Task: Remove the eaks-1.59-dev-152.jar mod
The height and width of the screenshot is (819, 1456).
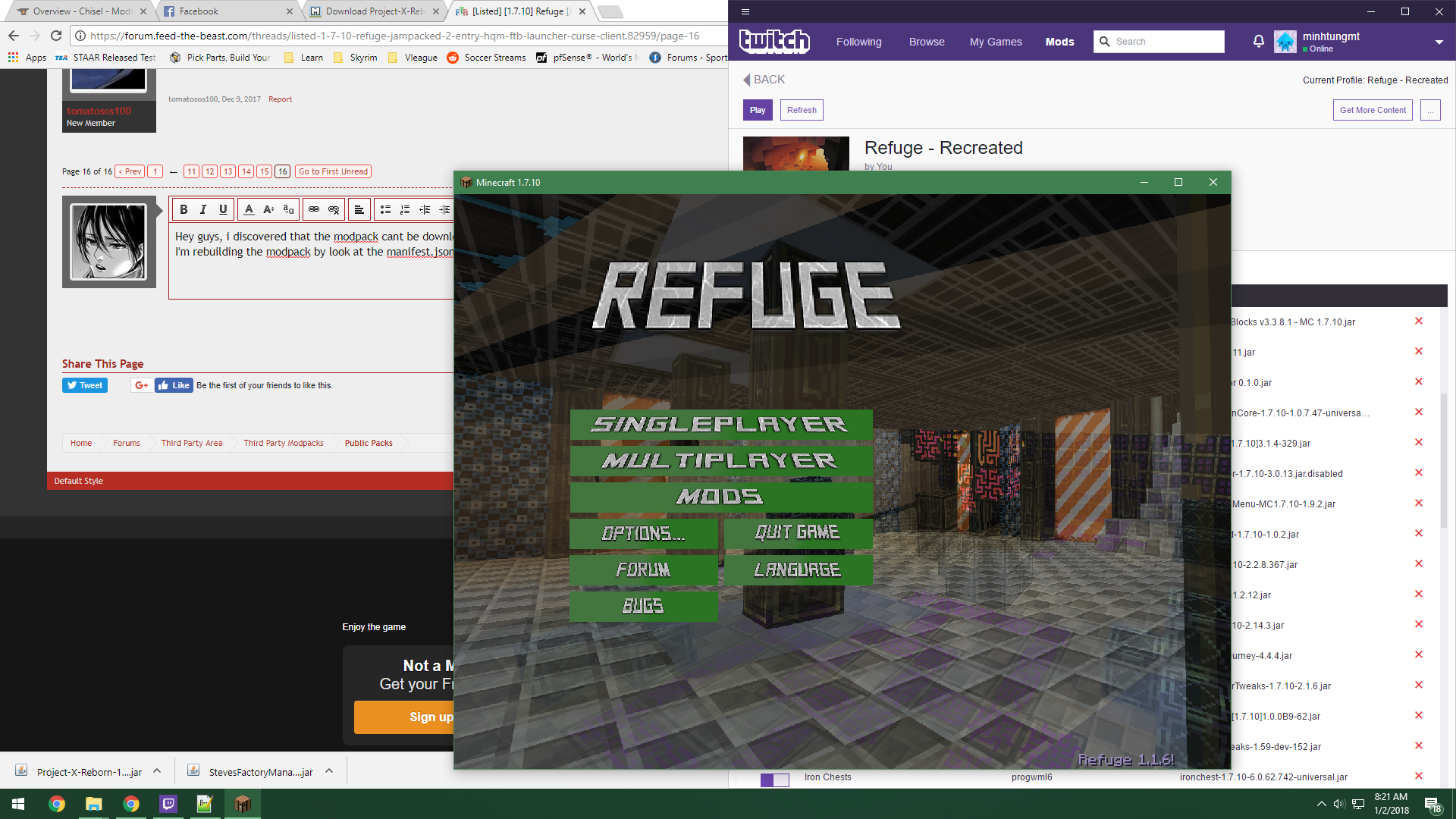Action: point(1419,745)
